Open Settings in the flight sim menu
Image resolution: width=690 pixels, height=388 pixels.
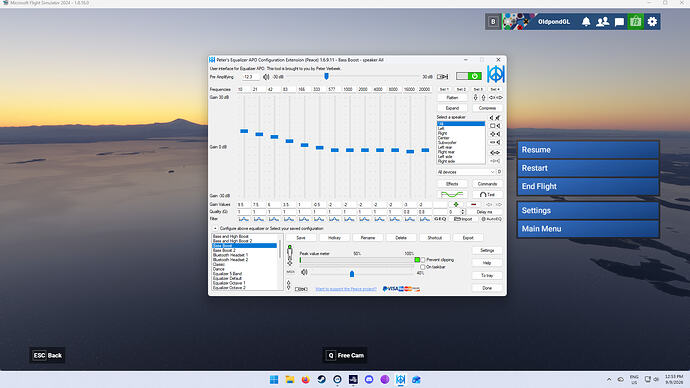[x=588, y=210]
